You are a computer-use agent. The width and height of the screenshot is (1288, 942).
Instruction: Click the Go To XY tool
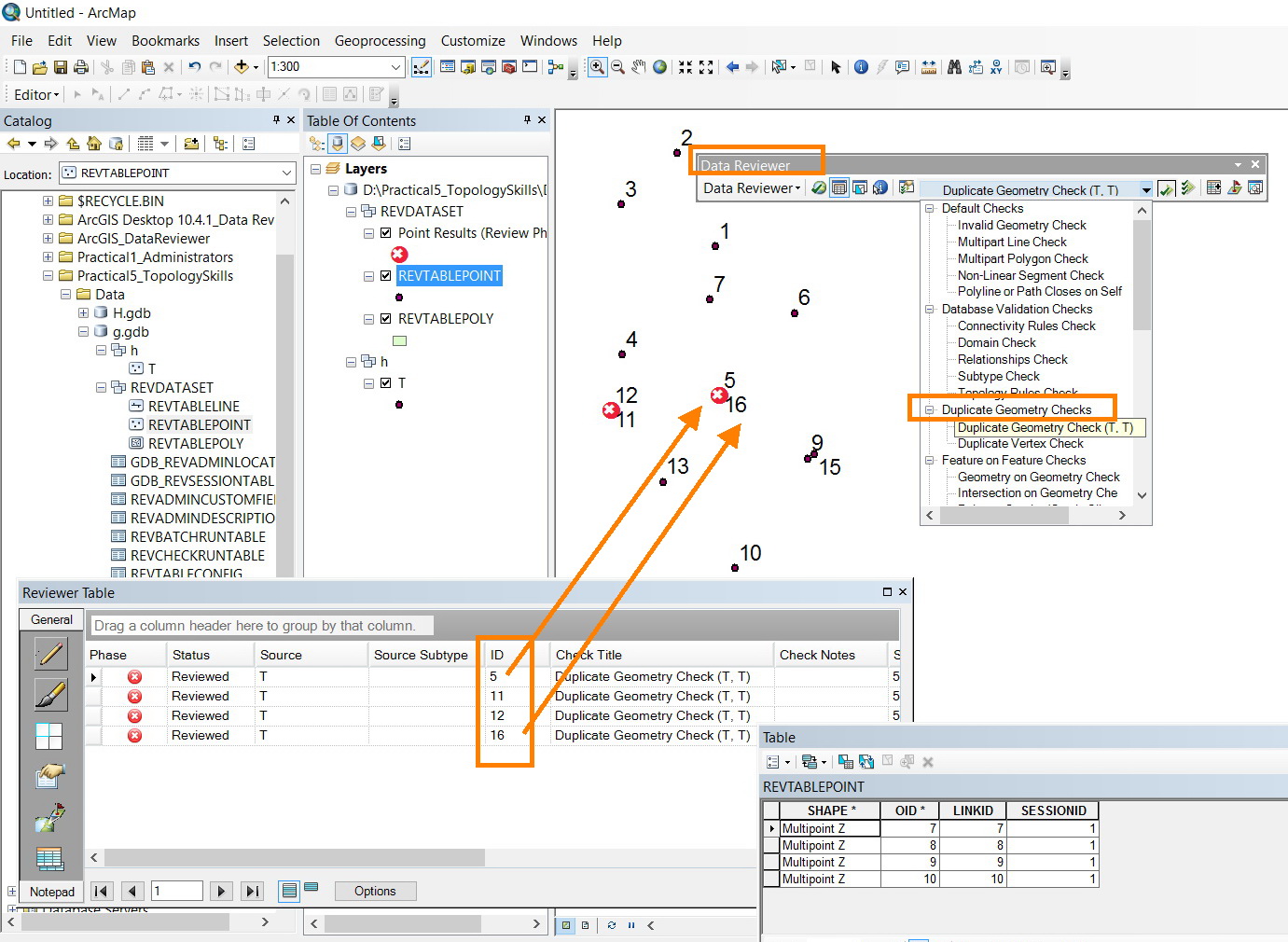[997, 67]
